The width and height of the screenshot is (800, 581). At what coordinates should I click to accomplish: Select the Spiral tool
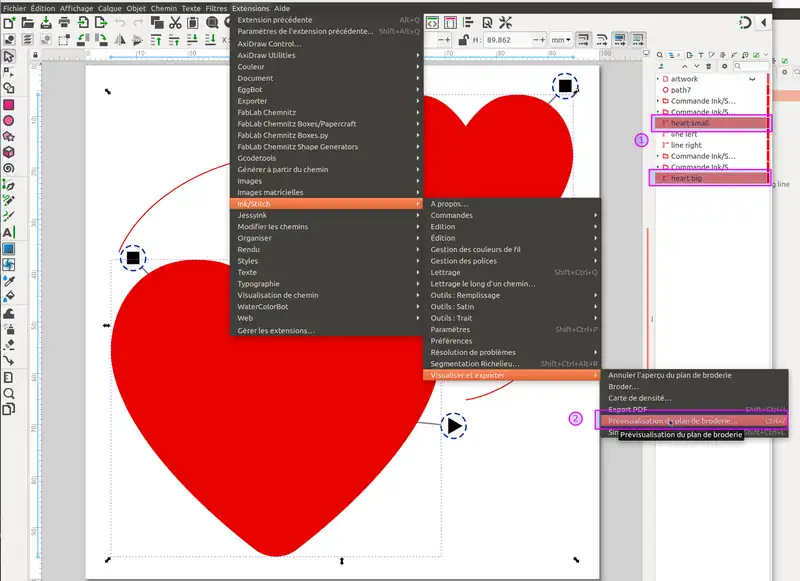coord(8,168)
